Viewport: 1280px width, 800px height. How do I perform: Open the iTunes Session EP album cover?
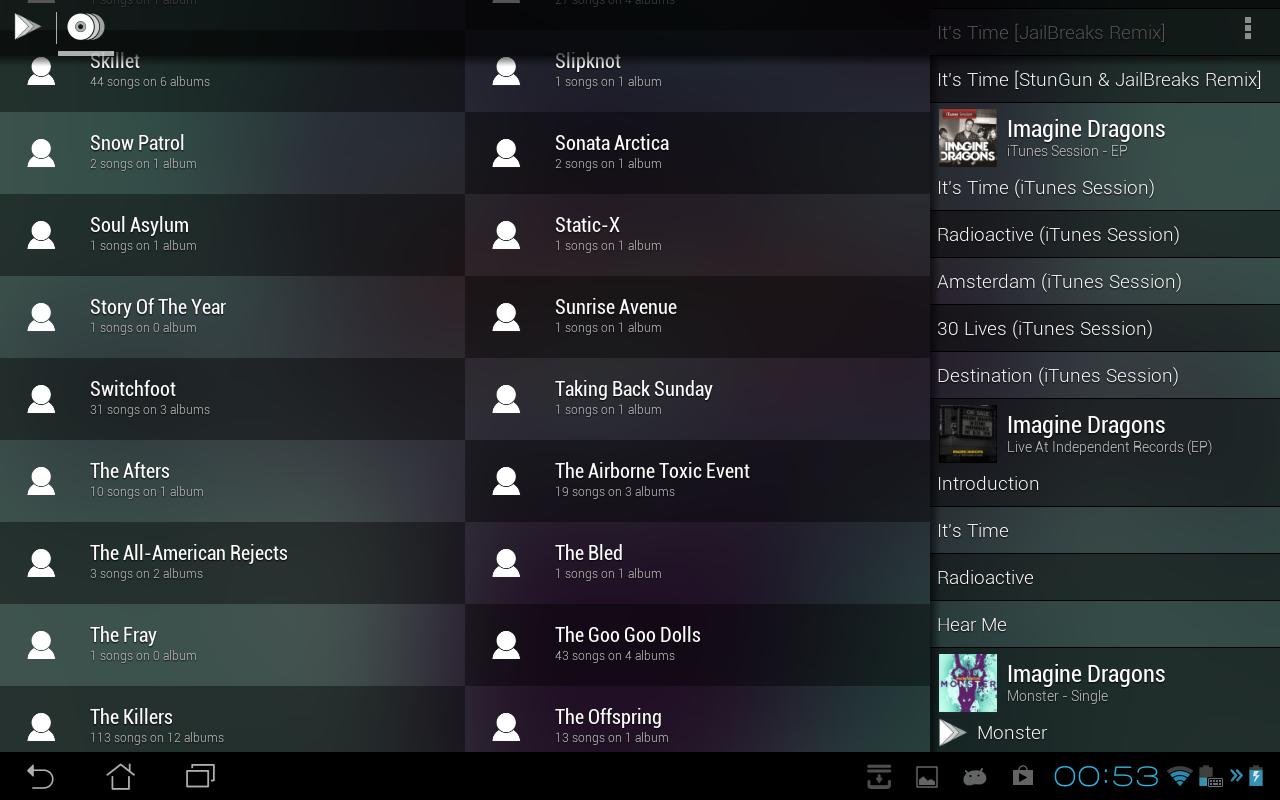pyautogui.click(x=968, y=138)
